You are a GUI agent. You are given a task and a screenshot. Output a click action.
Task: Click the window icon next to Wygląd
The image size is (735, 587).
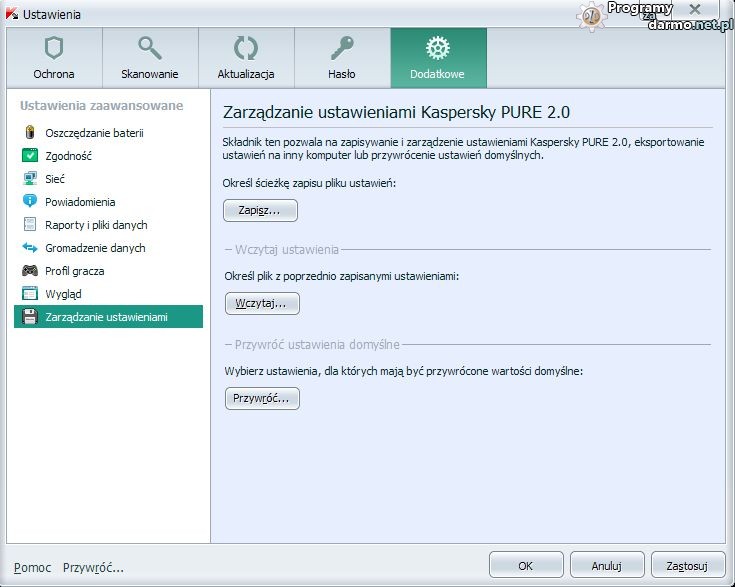point(30,293)
